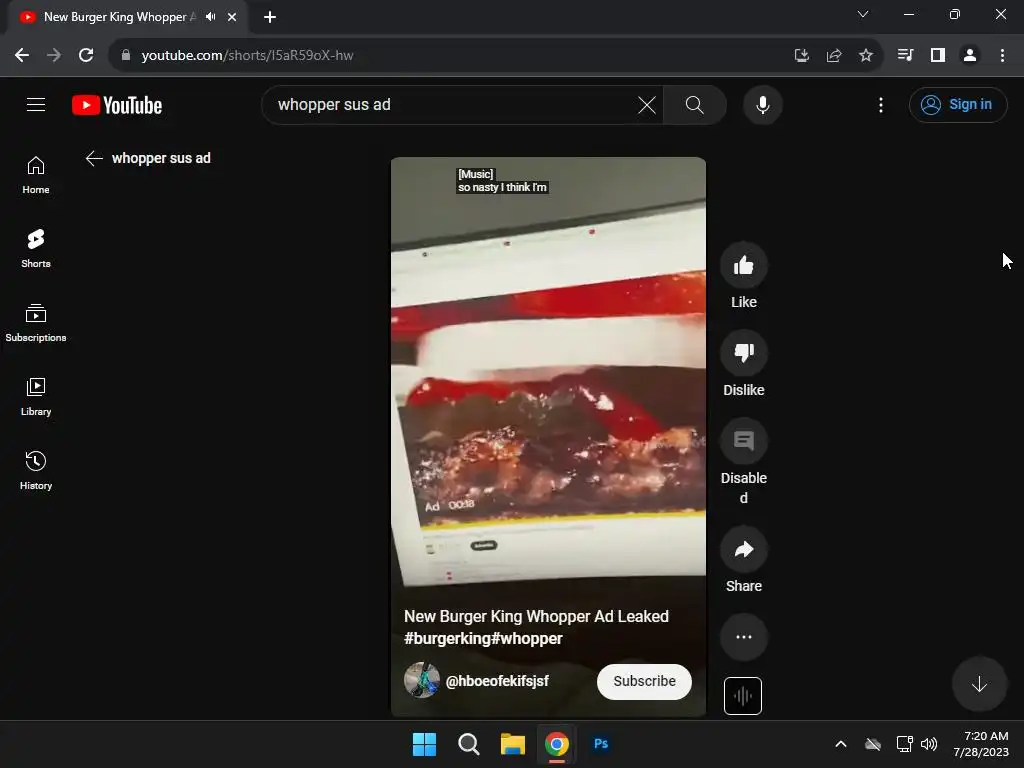Dislike the Short video
This screenshot has height=768, width=1024.
click(743, 353)
